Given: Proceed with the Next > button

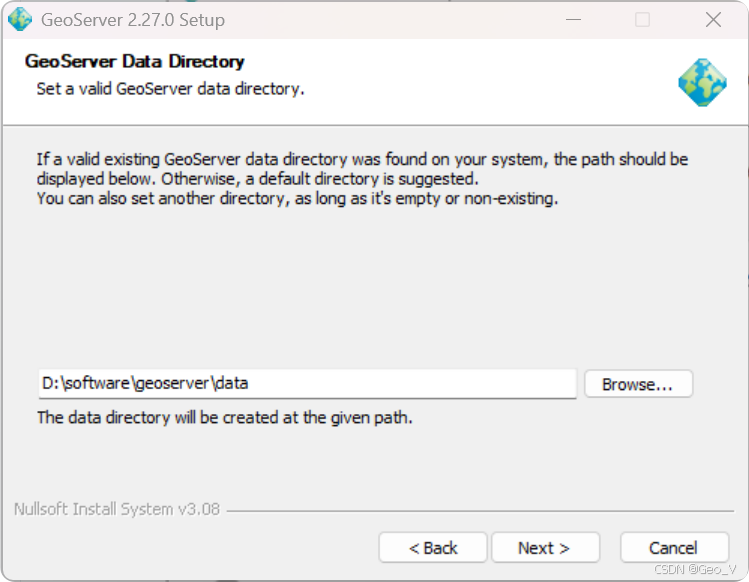Looking at the screenshot, I should [x=546, y=548].
